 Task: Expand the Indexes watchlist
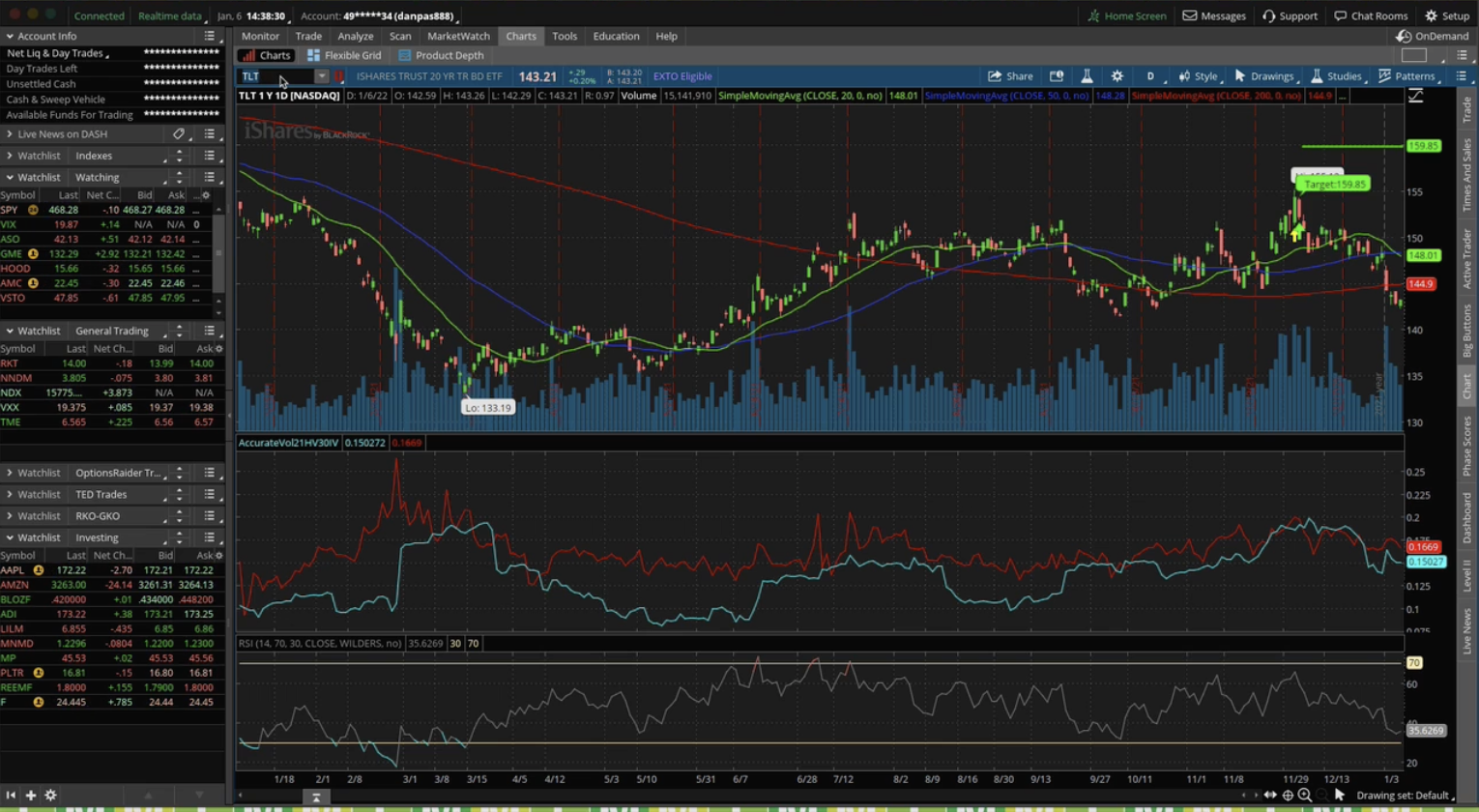click(10, 156)
